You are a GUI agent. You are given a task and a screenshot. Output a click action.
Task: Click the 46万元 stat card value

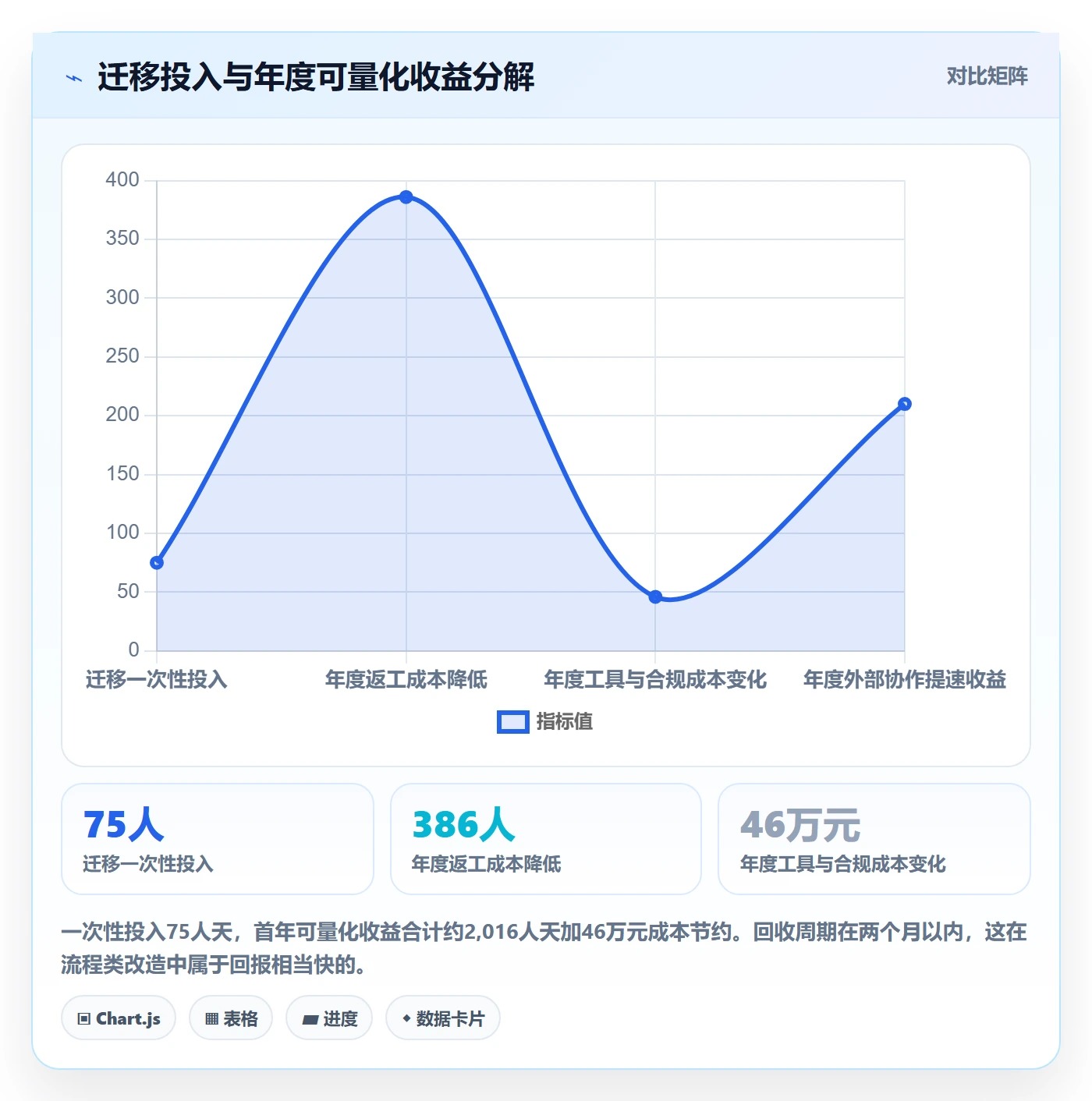pyautogui.click(x=800, y=825)
